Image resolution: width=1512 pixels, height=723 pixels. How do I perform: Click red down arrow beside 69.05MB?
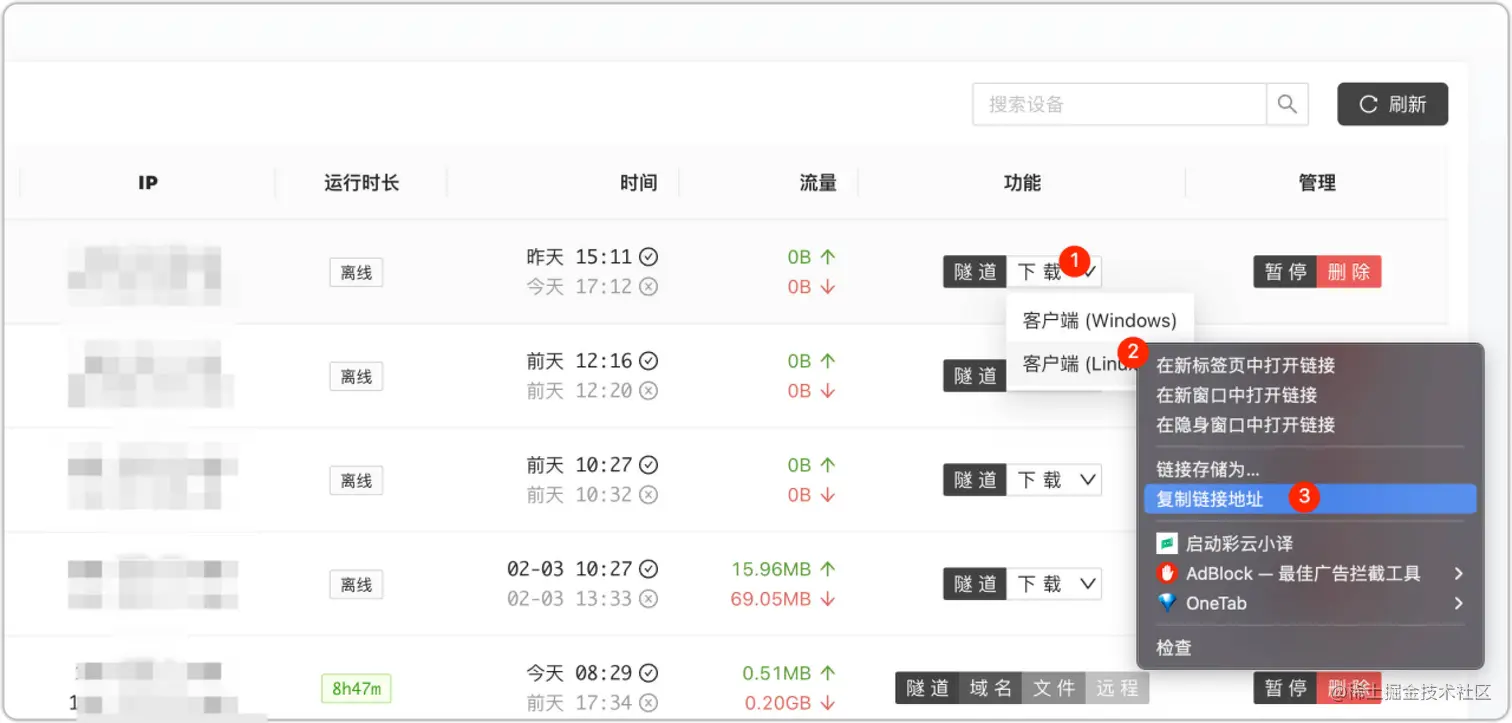click(827, 599)
